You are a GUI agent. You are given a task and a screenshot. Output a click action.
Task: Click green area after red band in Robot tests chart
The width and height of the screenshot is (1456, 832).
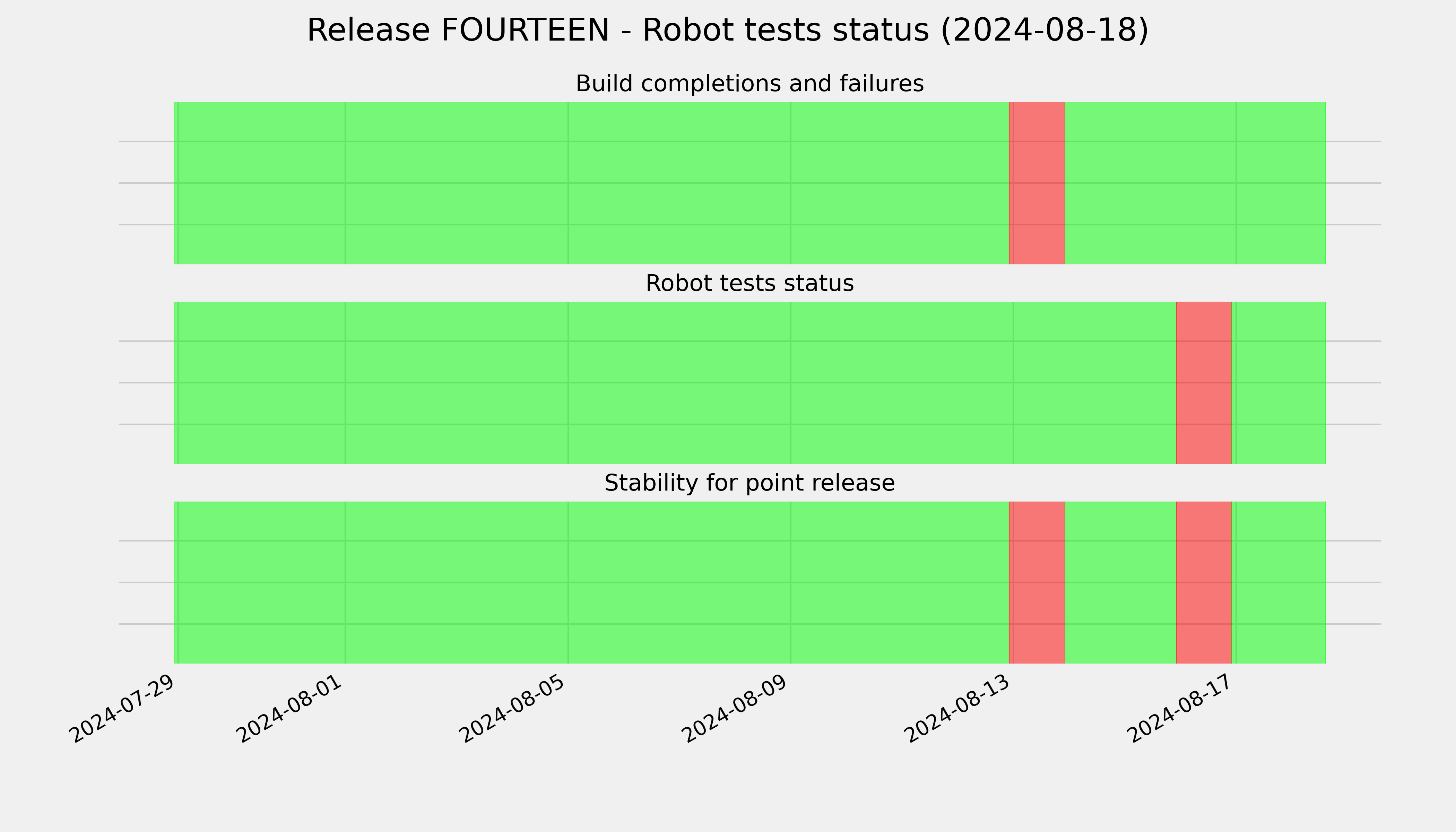1278,383
